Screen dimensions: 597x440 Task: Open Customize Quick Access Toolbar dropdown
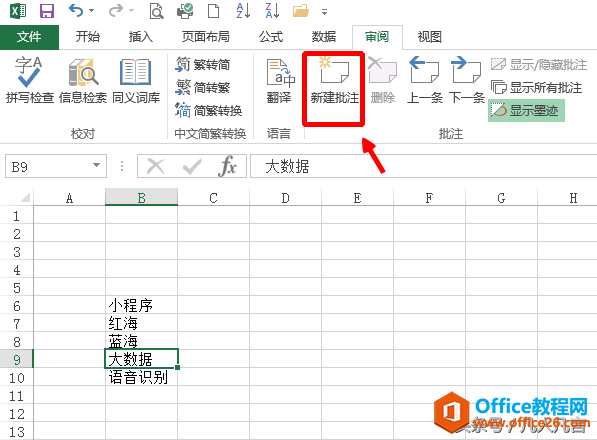pos(324,12)
